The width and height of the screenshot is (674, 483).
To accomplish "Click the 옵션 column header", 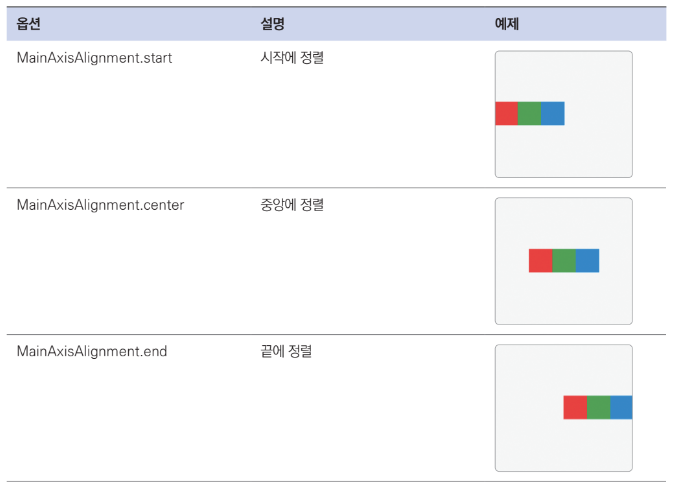I will coord(28,24).
